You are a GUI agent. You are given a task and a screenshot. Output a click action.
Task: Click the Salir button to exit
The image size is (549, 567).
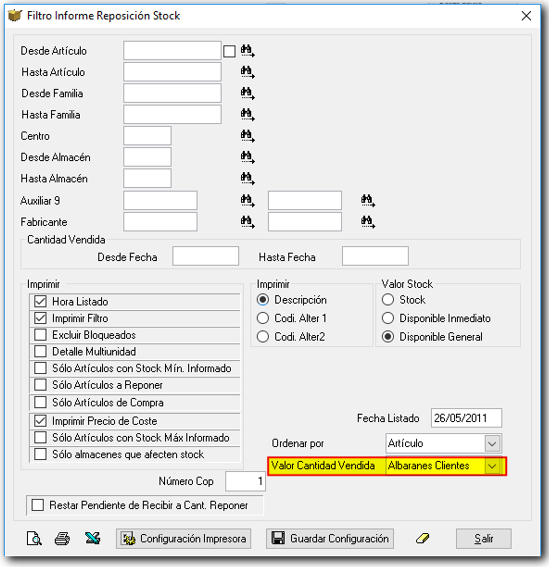tap(484, 538)
